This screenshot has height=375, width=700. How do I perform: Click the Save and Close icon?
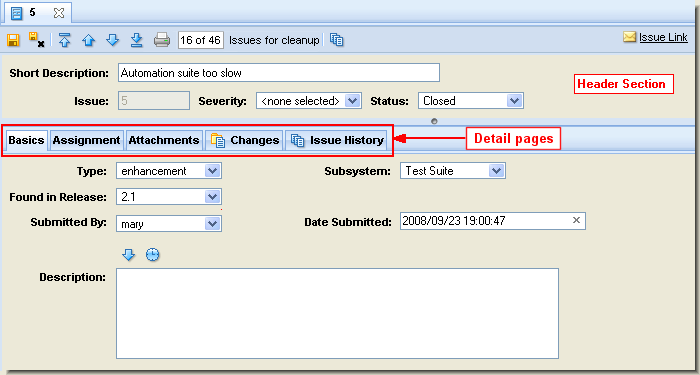pos(37,40)
